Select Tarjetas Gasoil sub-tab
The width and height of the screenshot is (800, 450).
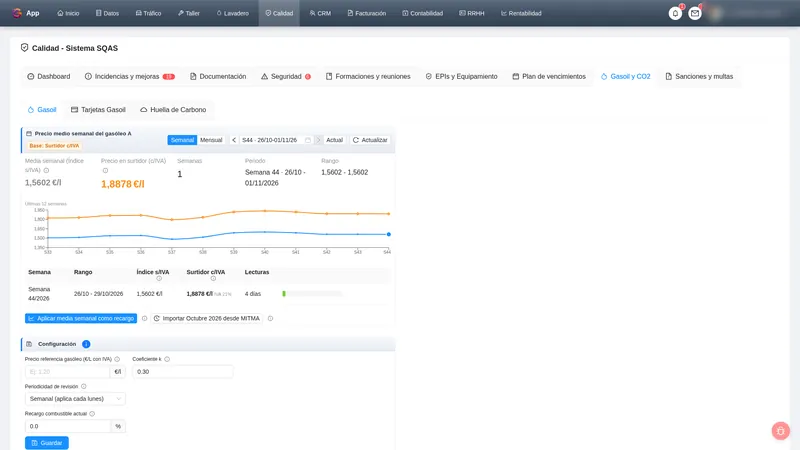point(98,110)
